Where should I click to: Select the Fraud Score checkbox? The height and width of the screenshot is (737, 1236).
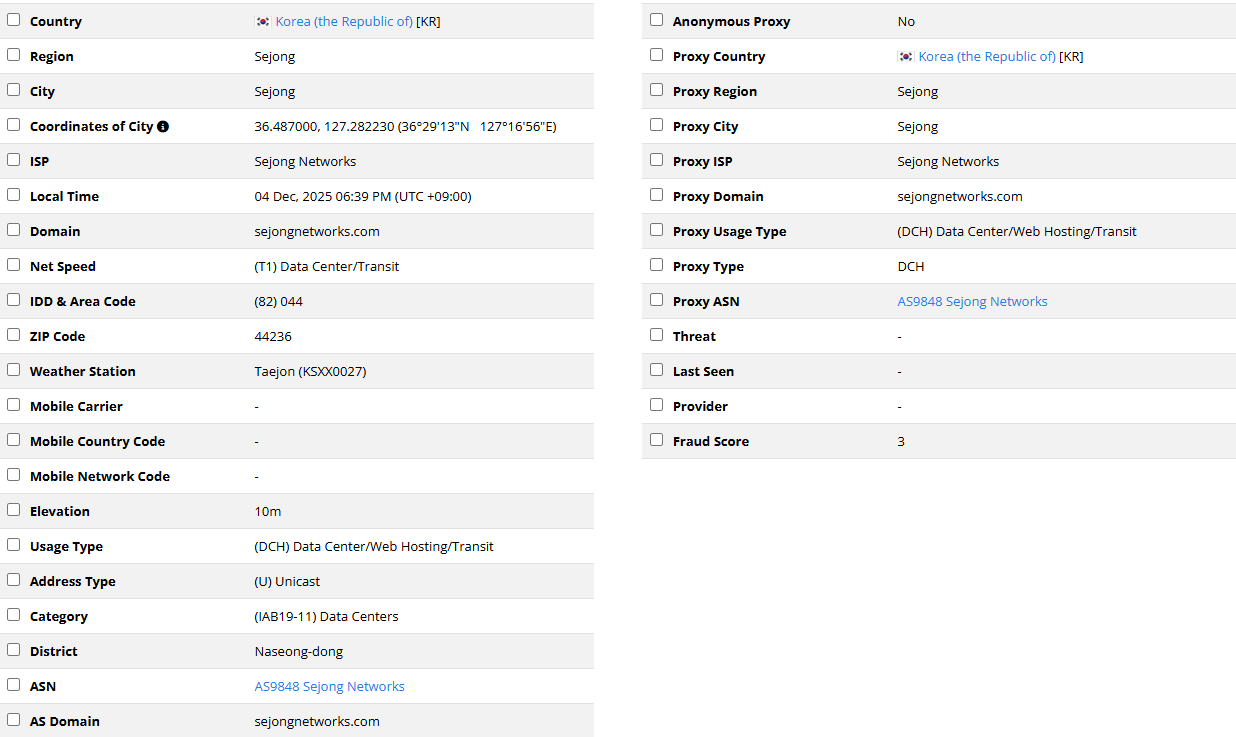click(x=657, y=440)
